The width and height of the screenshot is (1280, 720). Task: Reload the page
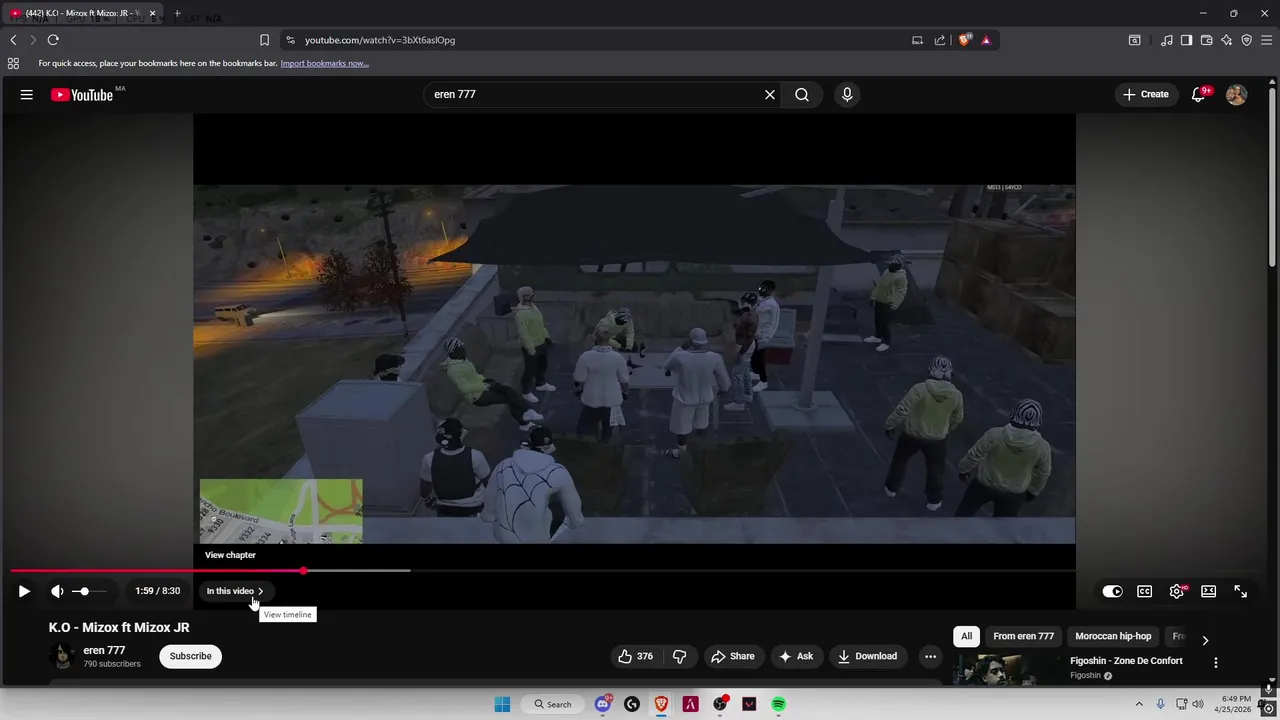pos(53,40)
